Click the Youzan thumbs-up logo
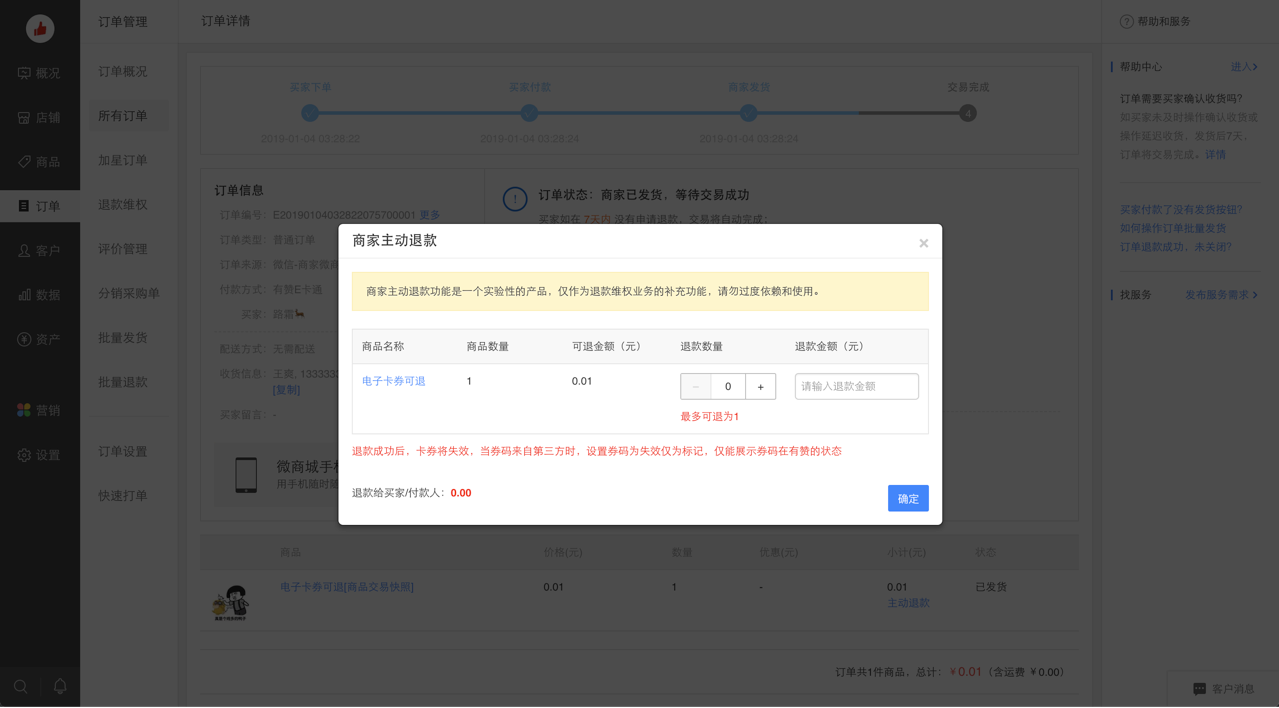This screenshot has height=708, width=1279. point(40,29)
